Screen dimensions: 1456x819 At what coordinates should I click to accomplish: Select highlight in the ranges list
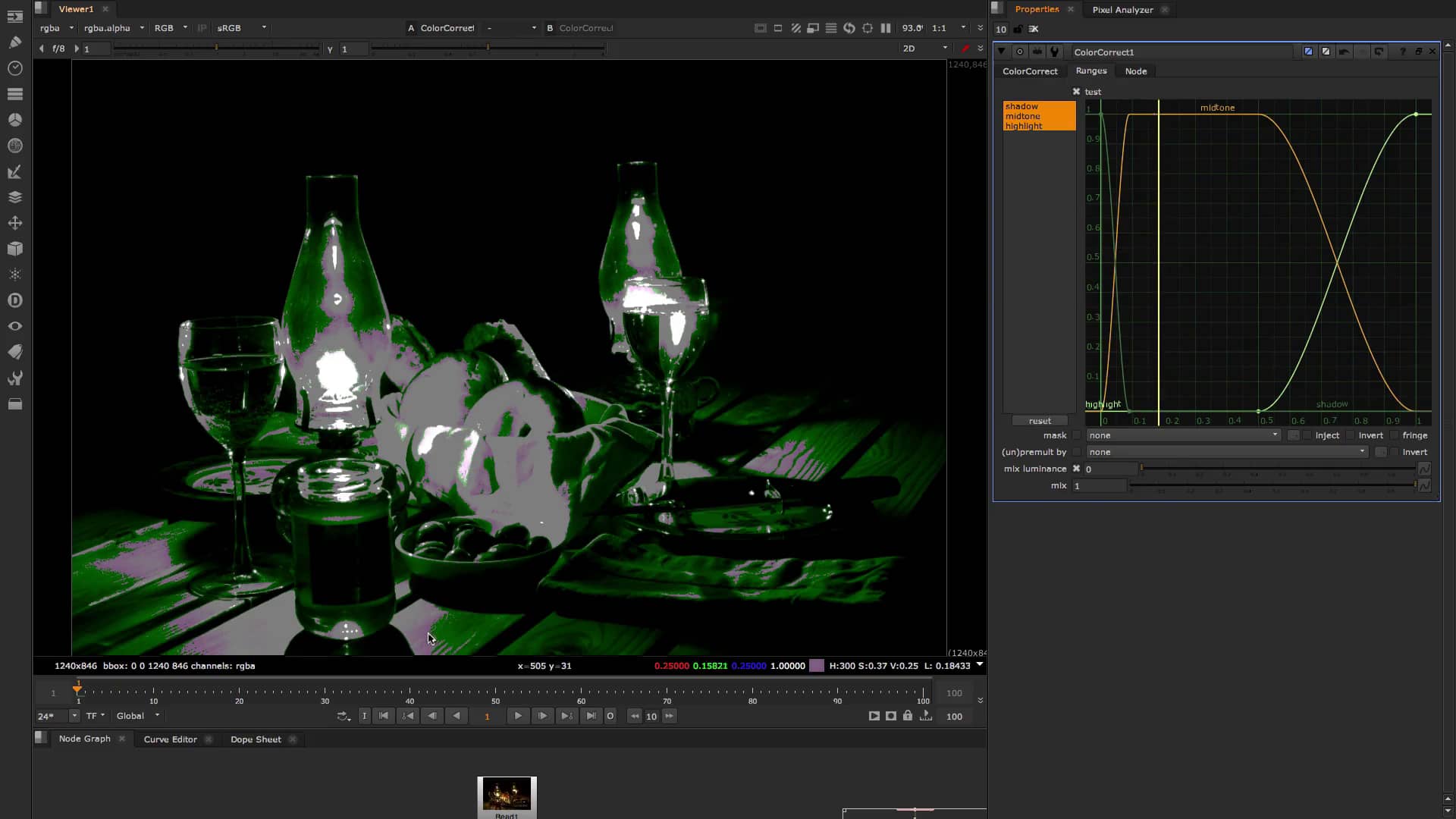[x=1023, y=126]
